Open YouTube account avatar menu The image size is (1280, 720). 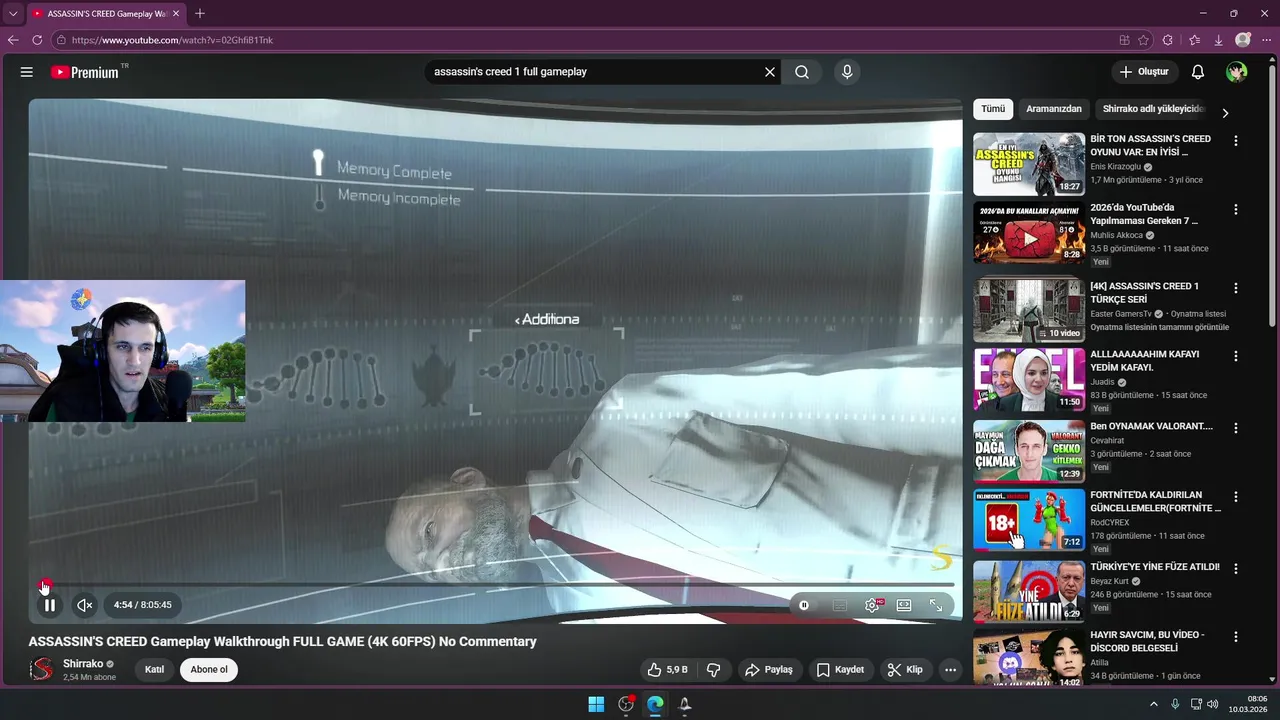tap(1237, 72)
